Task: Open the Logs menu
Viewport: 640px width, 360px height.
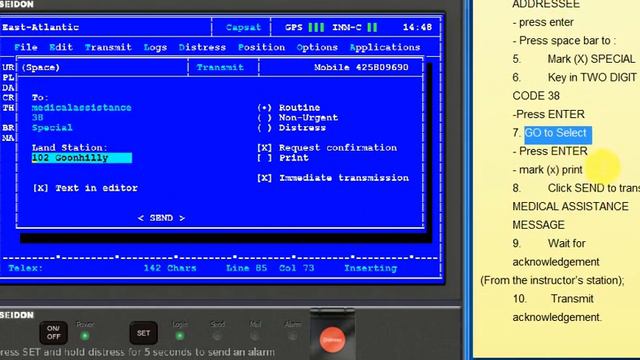Action: click(155, 47)
